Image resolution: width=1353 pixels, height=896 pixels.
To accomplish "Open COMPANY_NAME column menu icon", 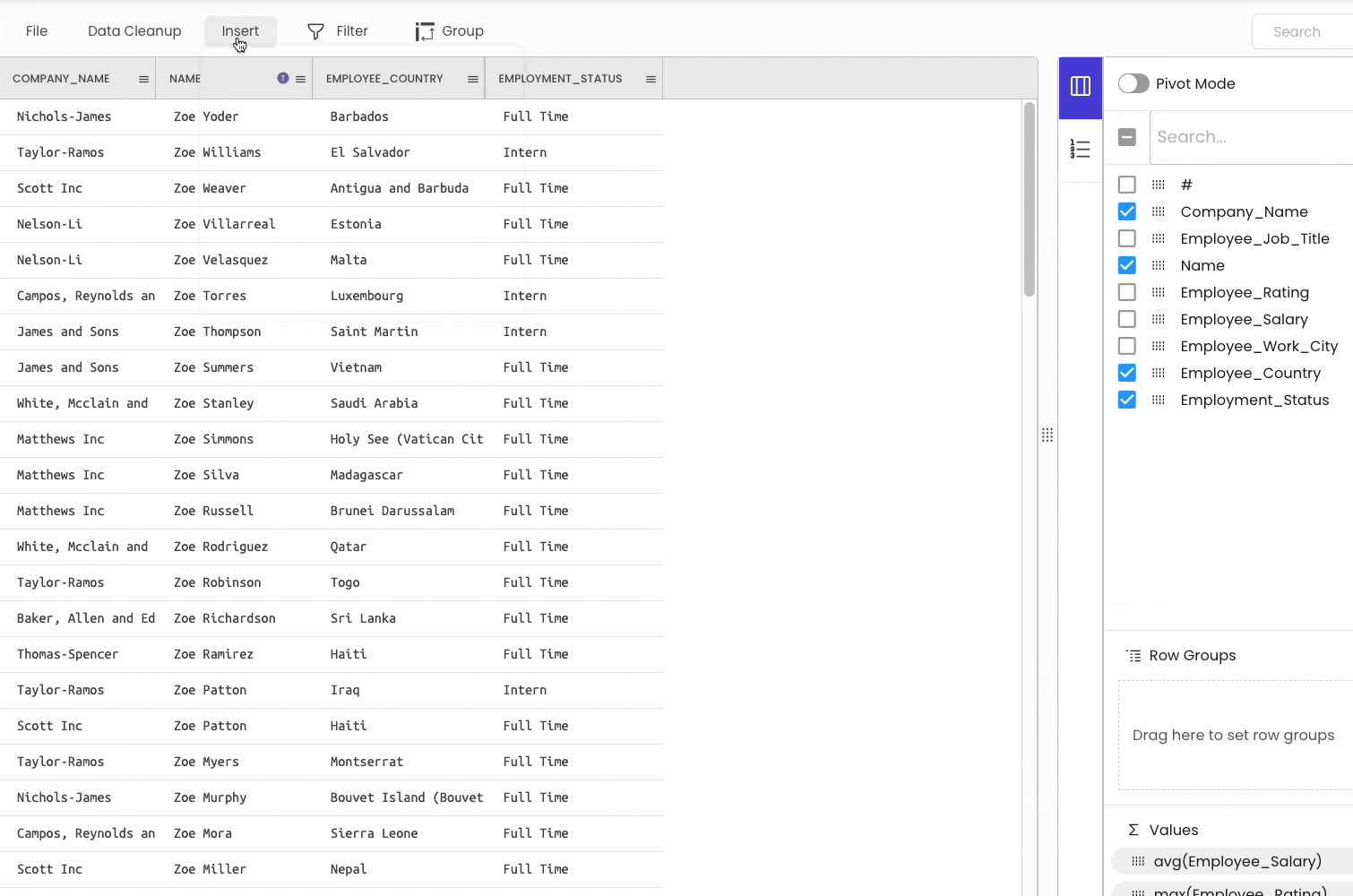I will (143, 79).
